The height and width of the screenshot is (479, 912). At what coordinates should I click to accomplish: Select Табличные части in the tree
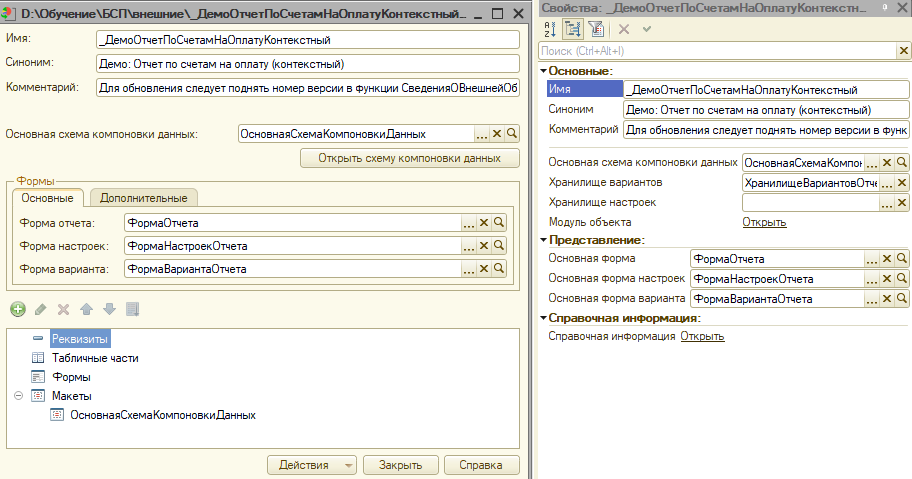coord(94,358)
